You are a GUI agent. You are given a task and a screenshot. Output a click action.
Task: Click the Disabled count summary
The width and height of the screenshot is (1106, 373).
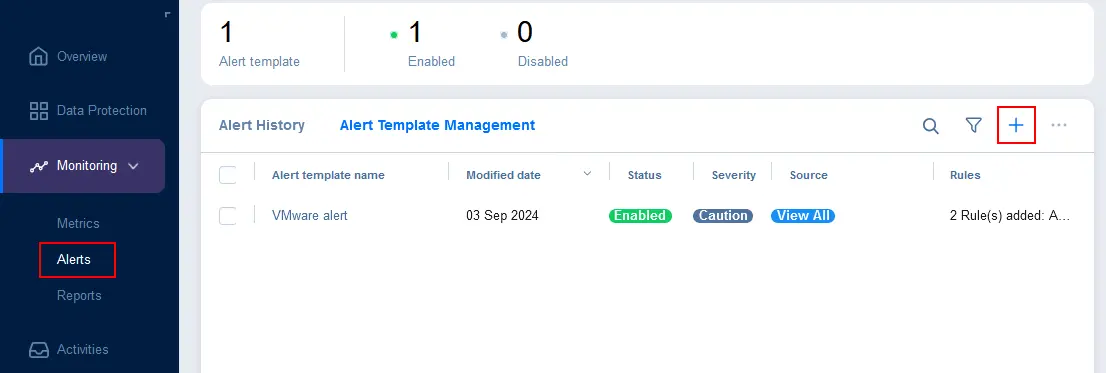click(x=534, y=44)
